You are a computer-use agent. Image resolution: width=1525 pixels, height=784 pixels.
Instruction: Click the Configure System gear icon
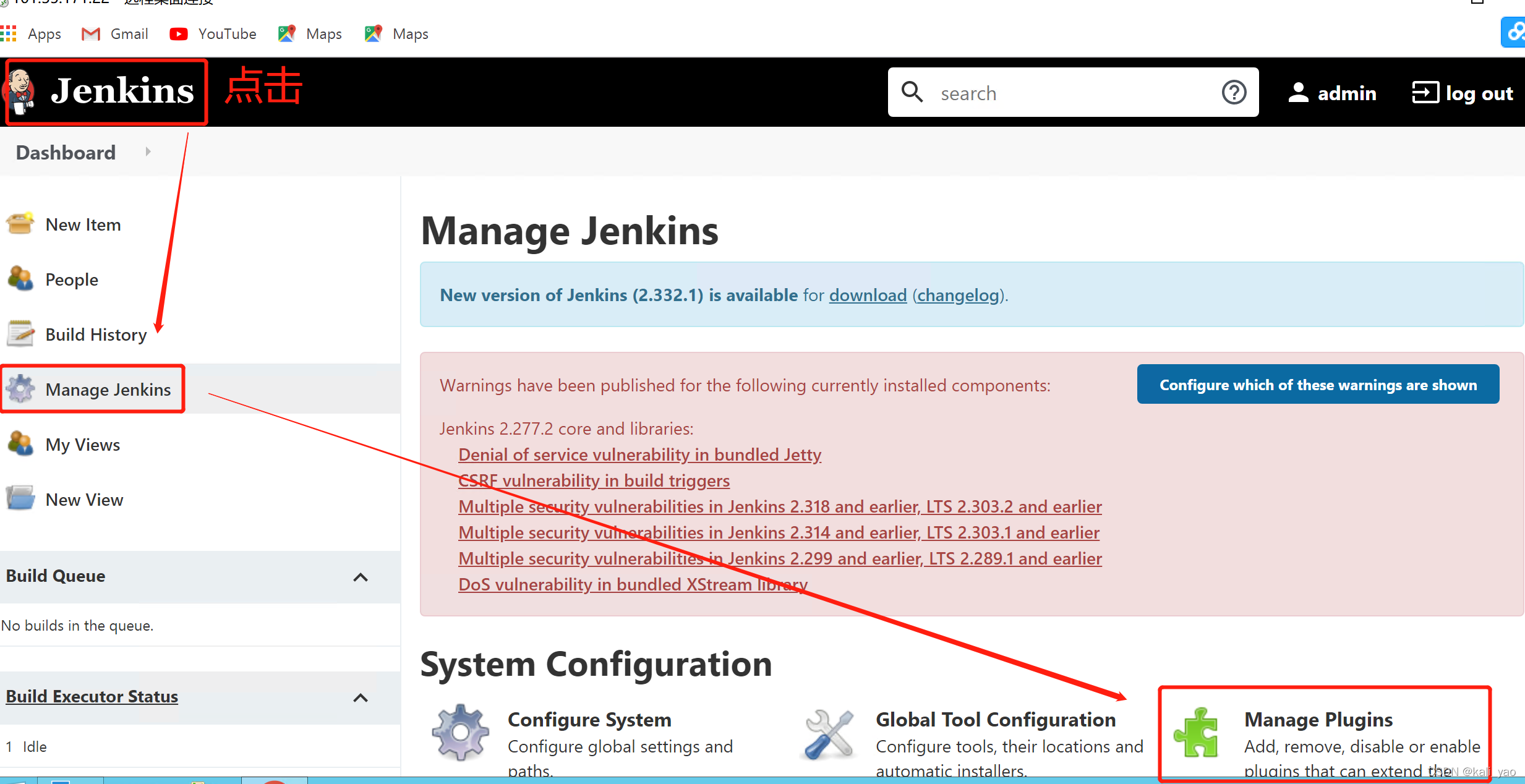(x=460, y=732)
